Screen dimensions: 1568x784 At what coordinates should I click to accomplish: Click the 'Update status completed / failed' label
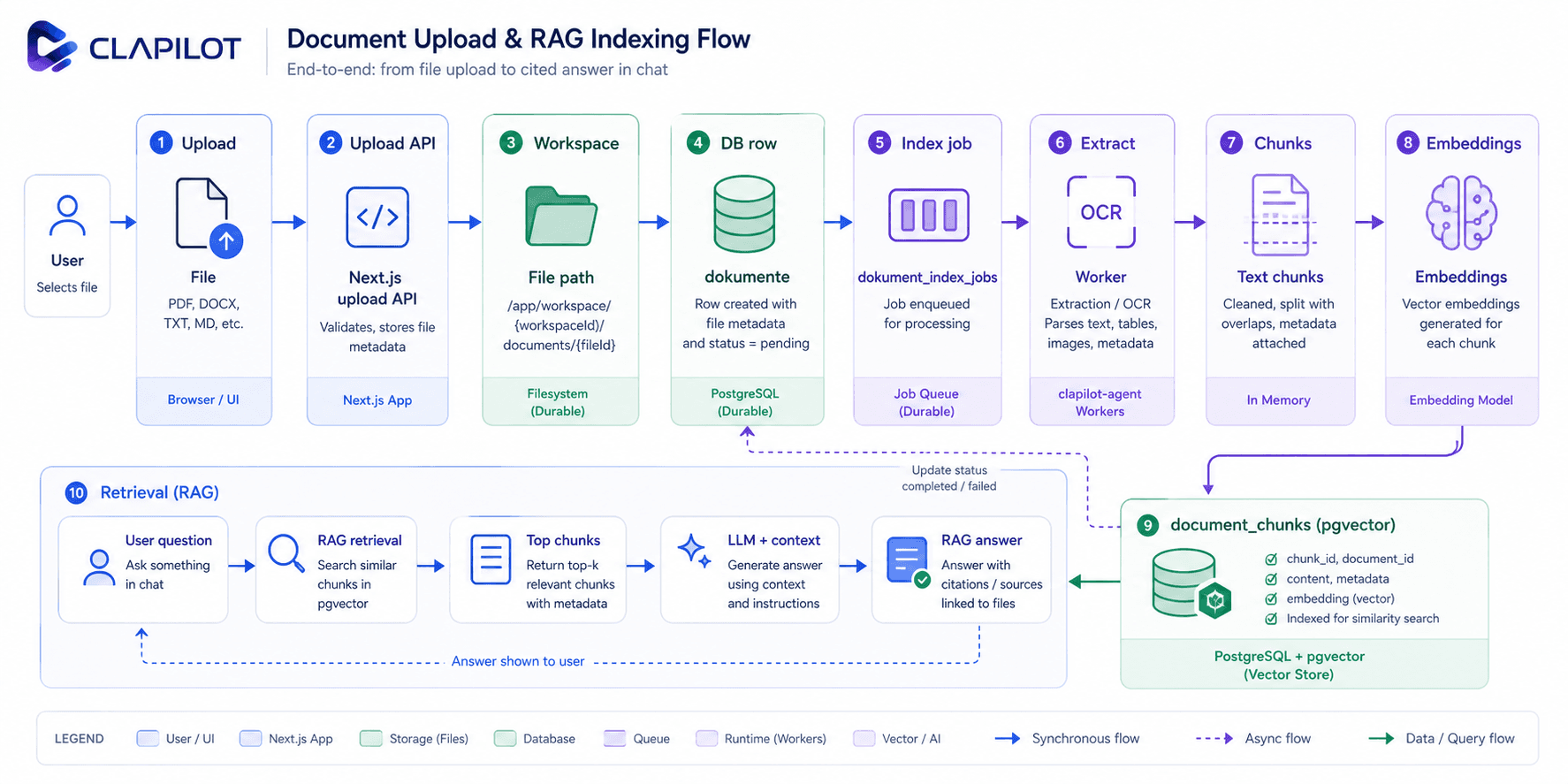(x=949, y=478)
